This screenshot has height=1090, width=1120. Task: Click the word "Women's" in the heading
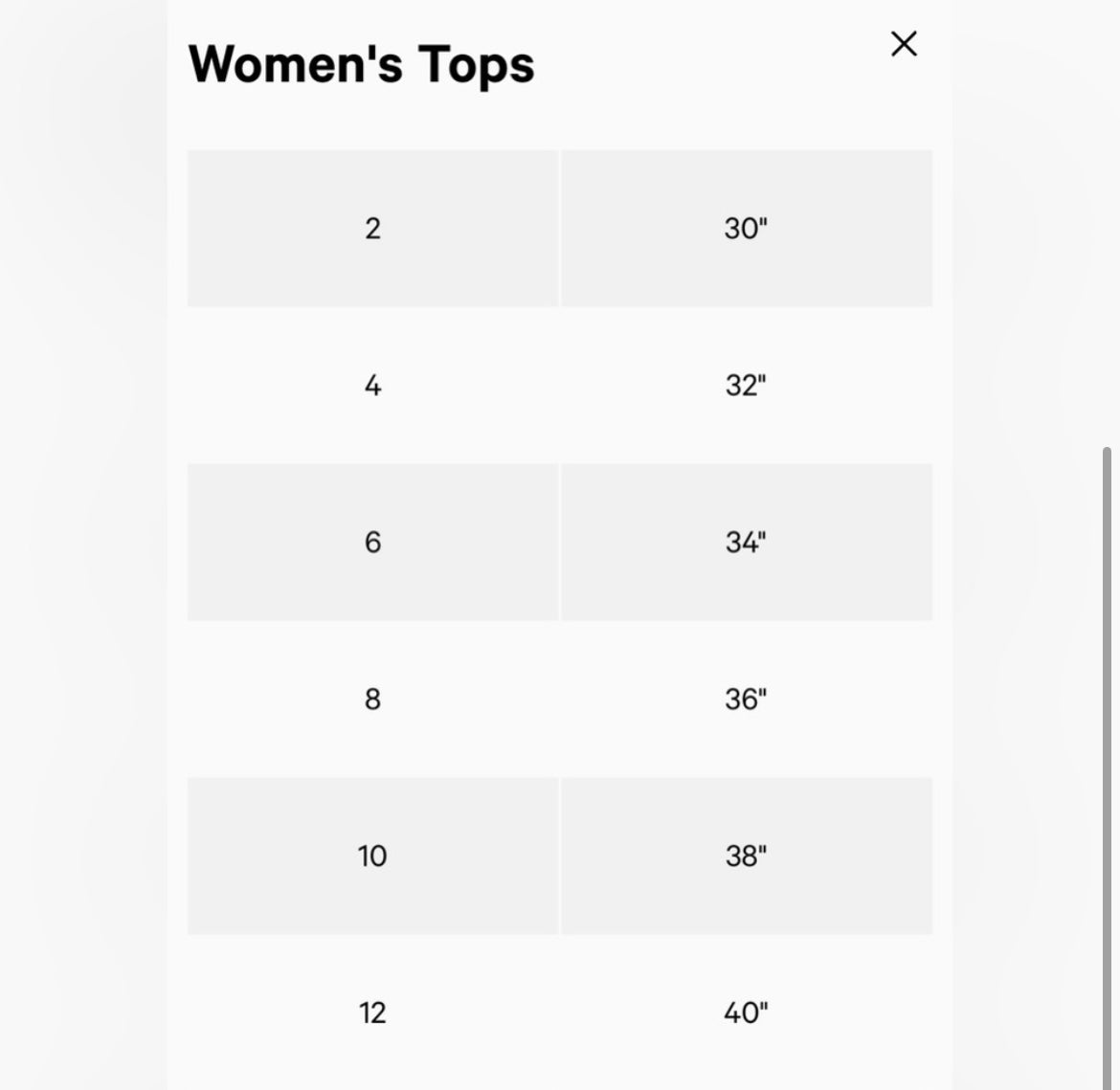(295, 65)
